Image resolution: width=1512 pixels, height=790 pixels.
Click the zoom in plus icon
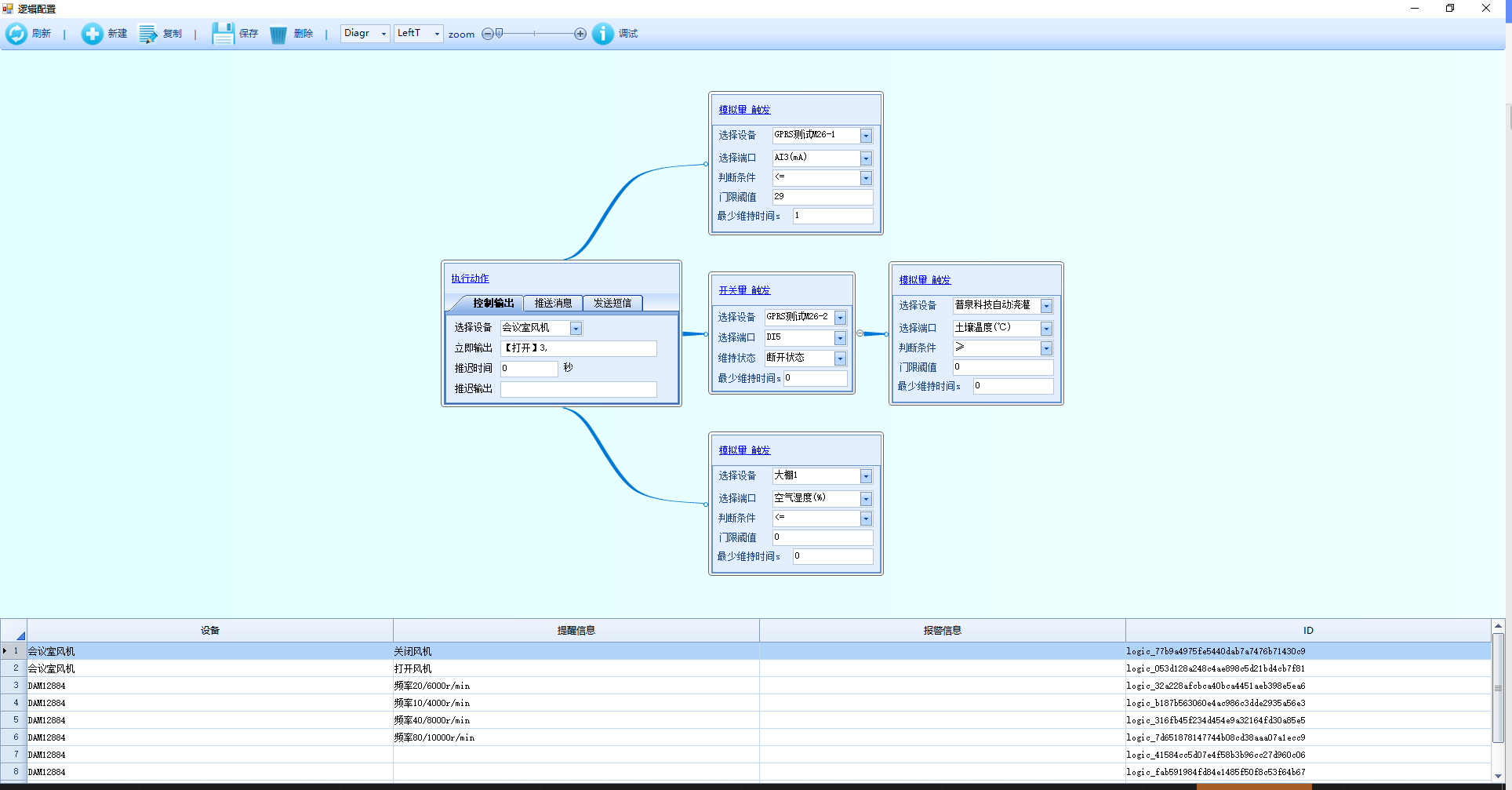click(x=580, y=34)
